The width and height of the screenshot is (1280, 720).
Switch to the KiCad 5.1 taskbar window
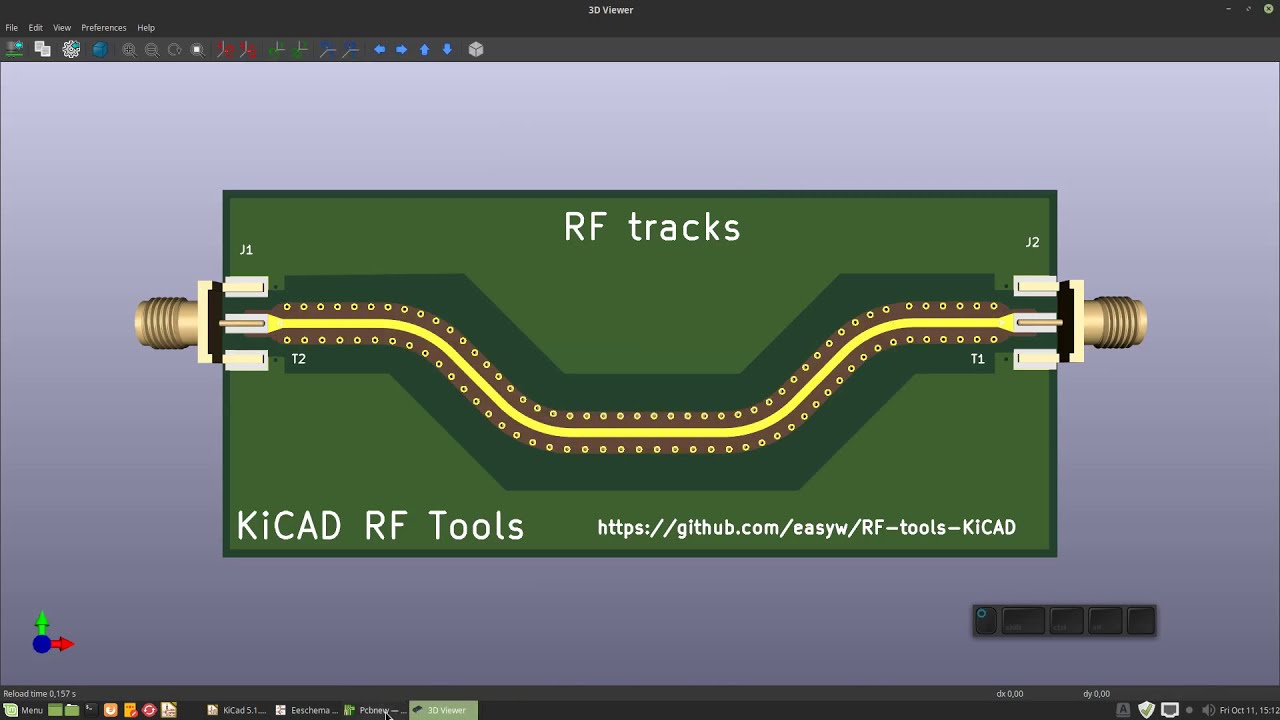[x=237, y=710]
